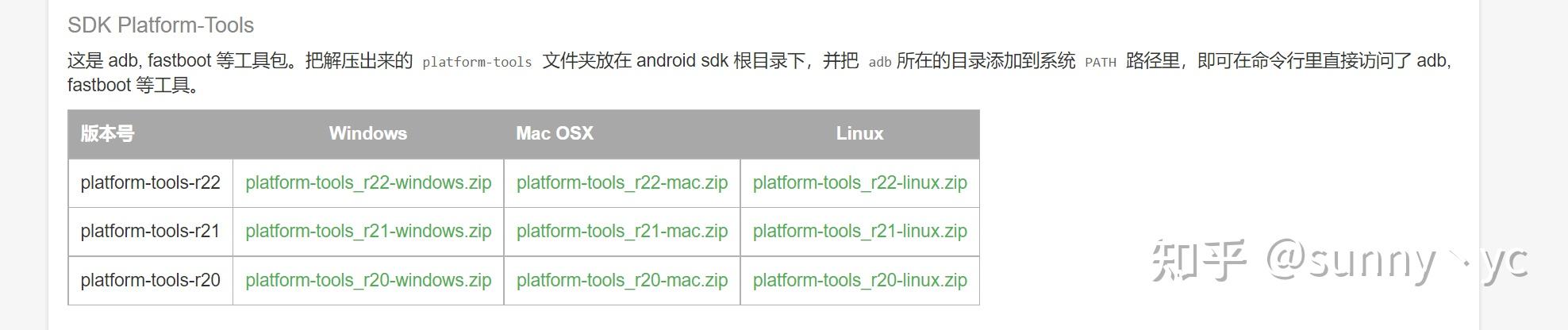The height and width of the screenshot is (330, 1568).
Task: Download platform-tools_r21-linux.zip
Action: click(860, 232)
